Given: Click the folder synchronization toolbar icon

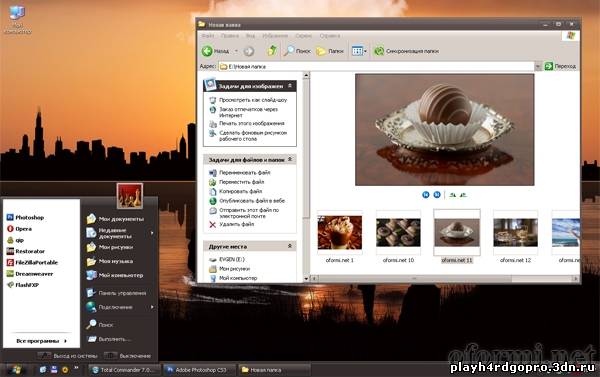Looking at the screenshot, I should click(x=379, y=51).
